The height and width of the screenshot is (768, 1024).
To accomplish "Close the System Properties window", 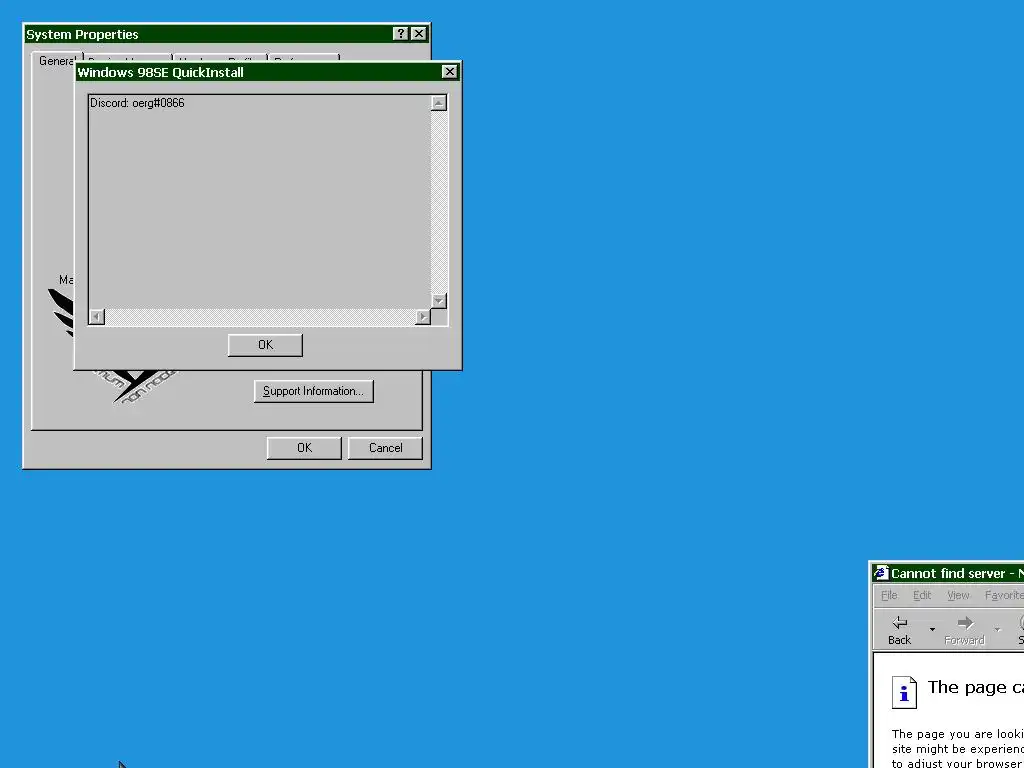I will [419, 34].
